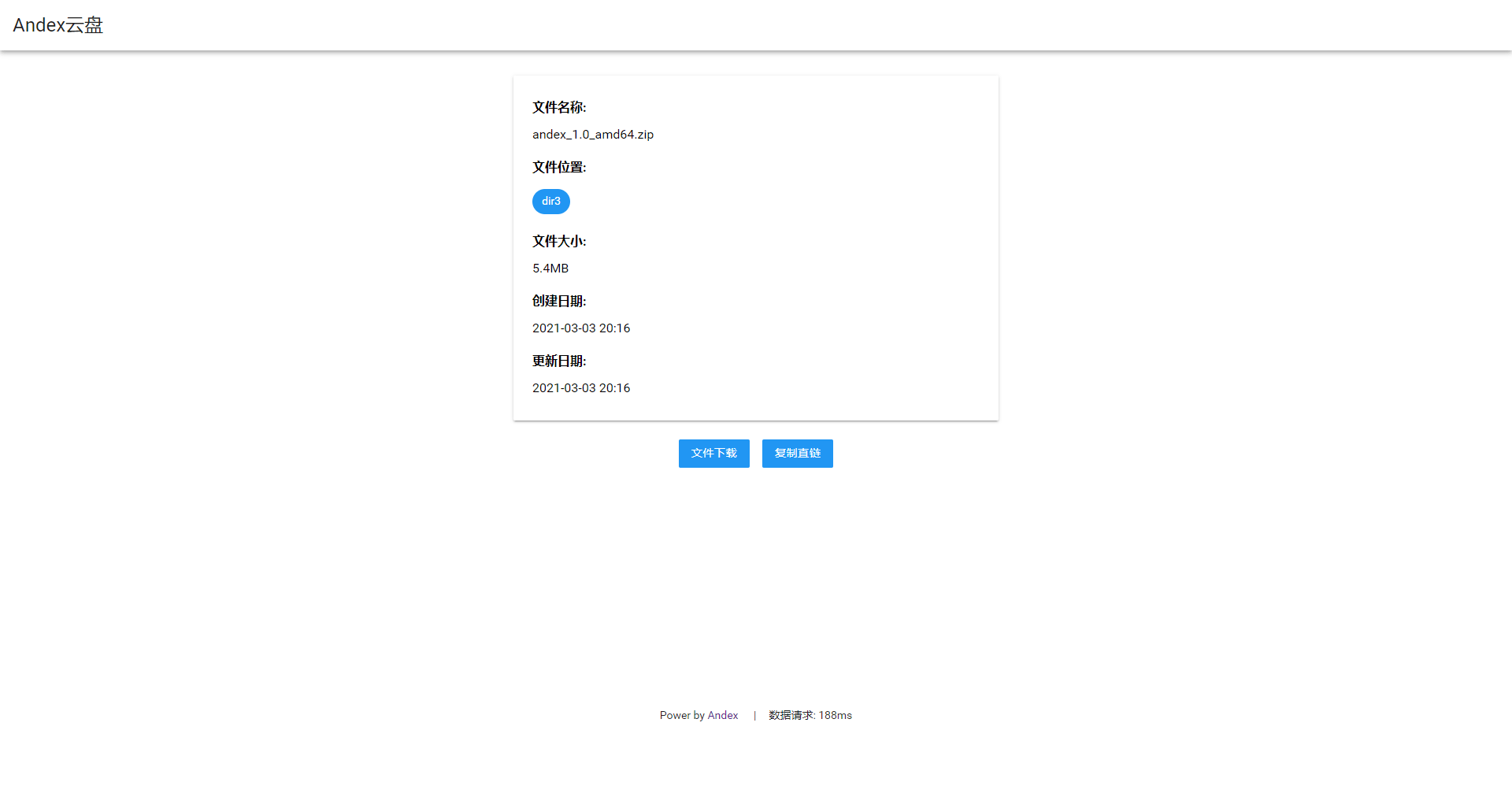Screen dimensions: 1512x793
Task: Click the 文件大小 label
Action: [x=559, y=241]
